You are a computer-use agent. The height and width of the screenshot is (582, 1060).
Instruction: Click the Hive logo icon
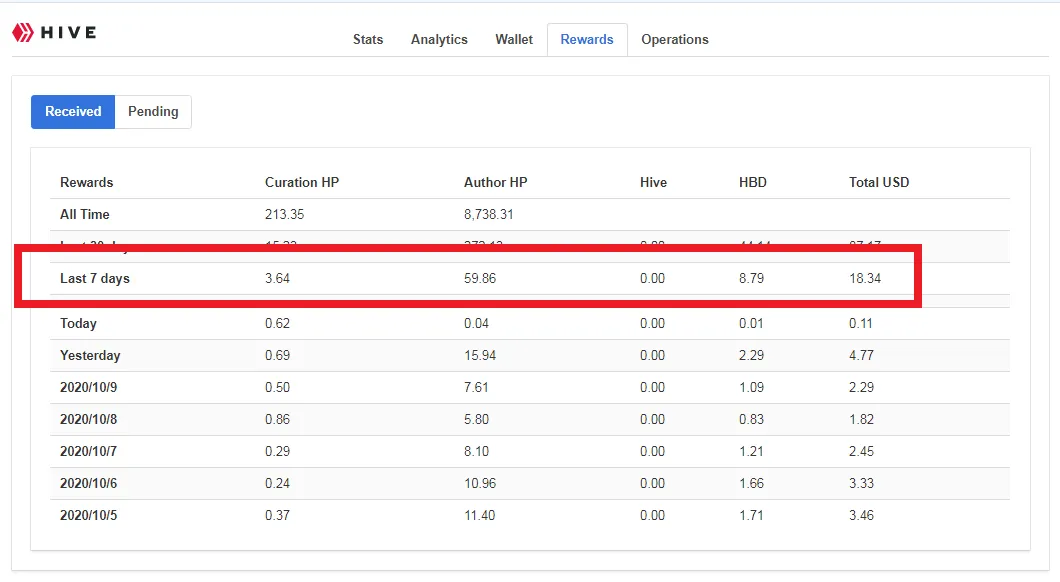(22, 32)
